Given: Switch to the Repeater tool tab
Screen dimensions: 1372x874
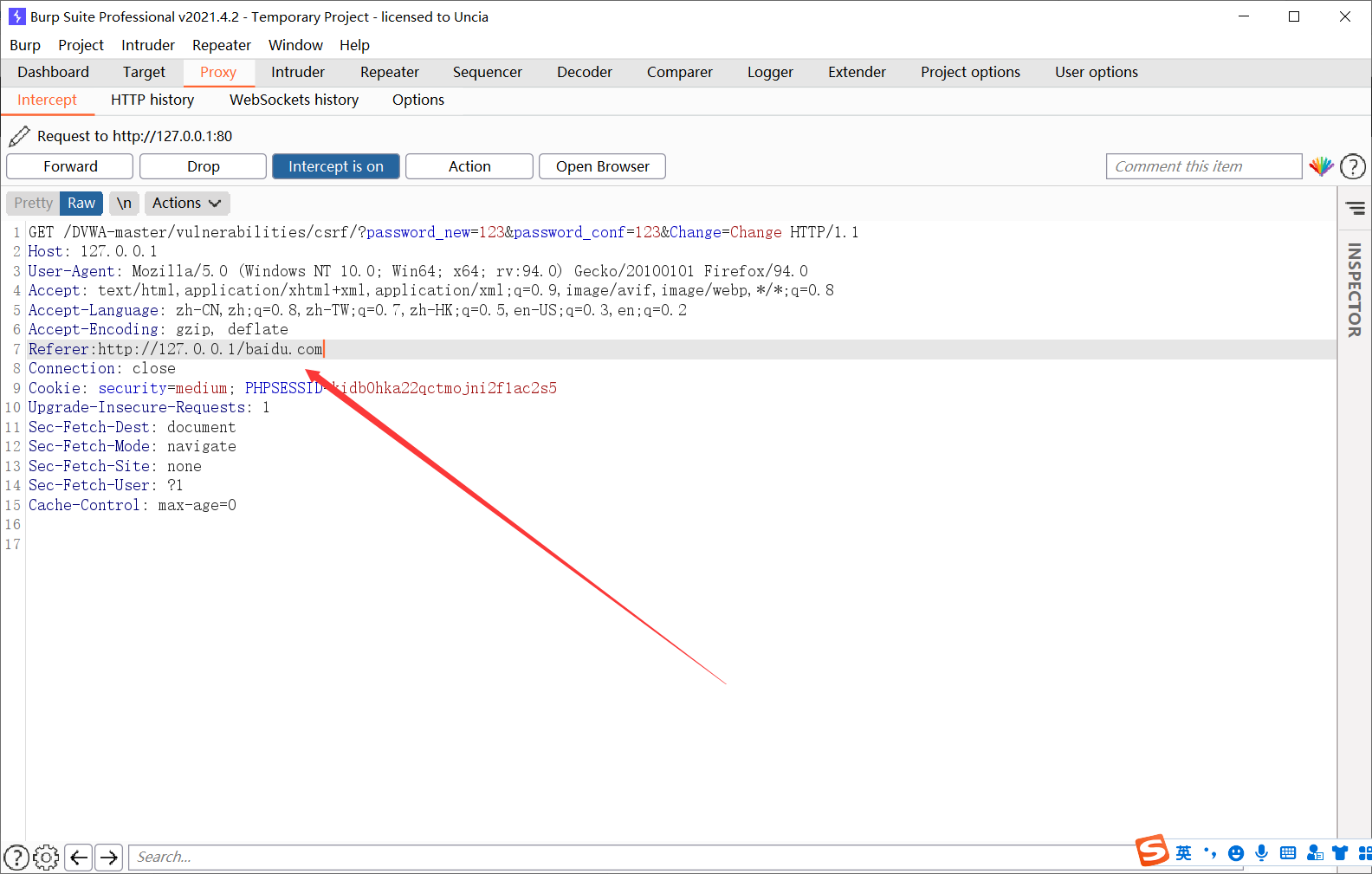Looking at the screenshot, I should pos(390,72).
